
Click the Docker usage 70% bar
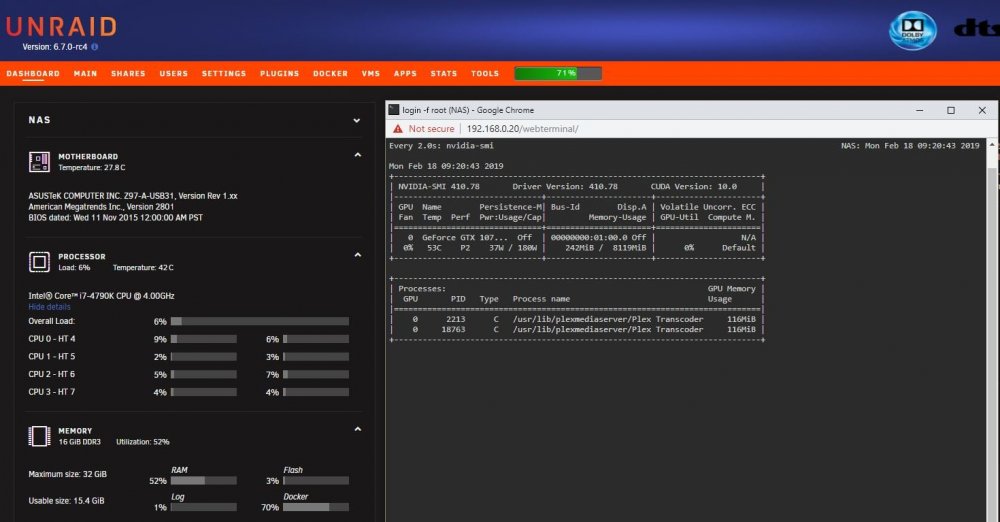pos(316,507)
